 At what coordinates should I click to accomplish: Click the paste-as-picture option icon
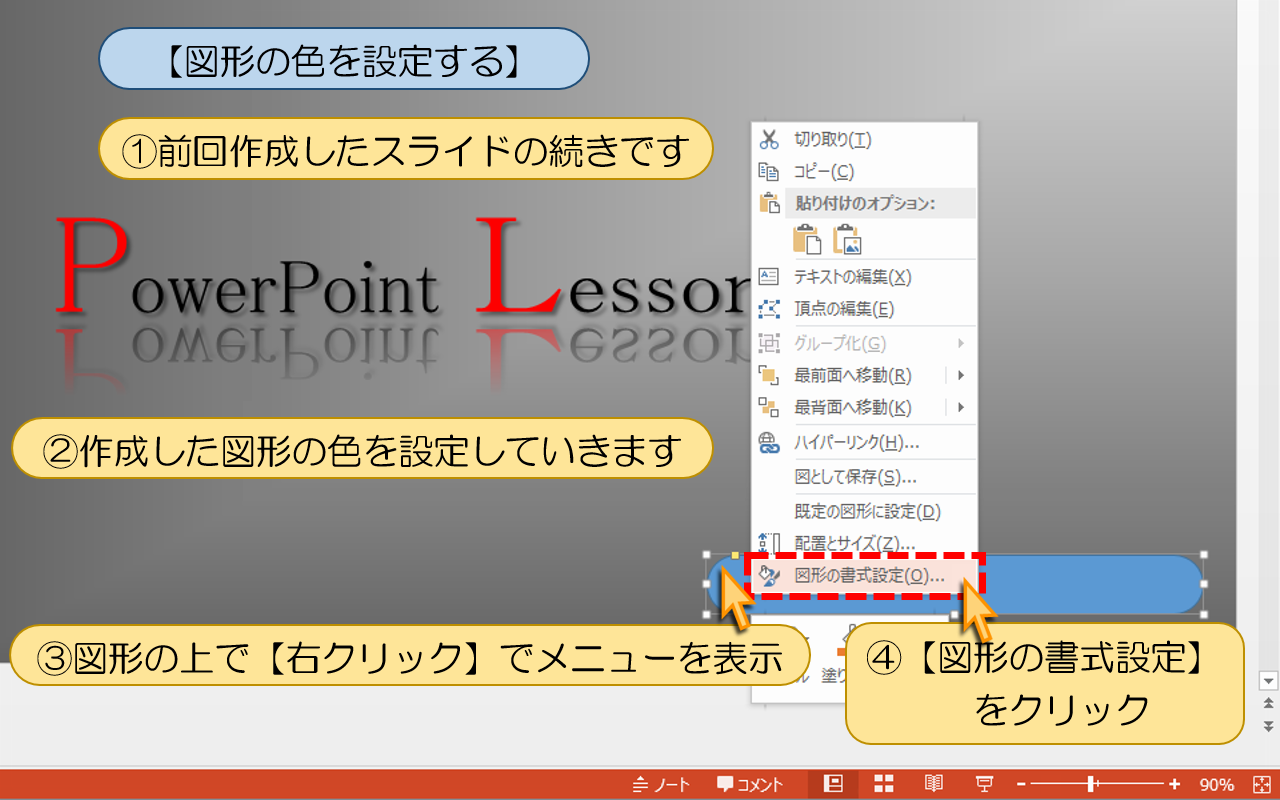click(847, 239)
